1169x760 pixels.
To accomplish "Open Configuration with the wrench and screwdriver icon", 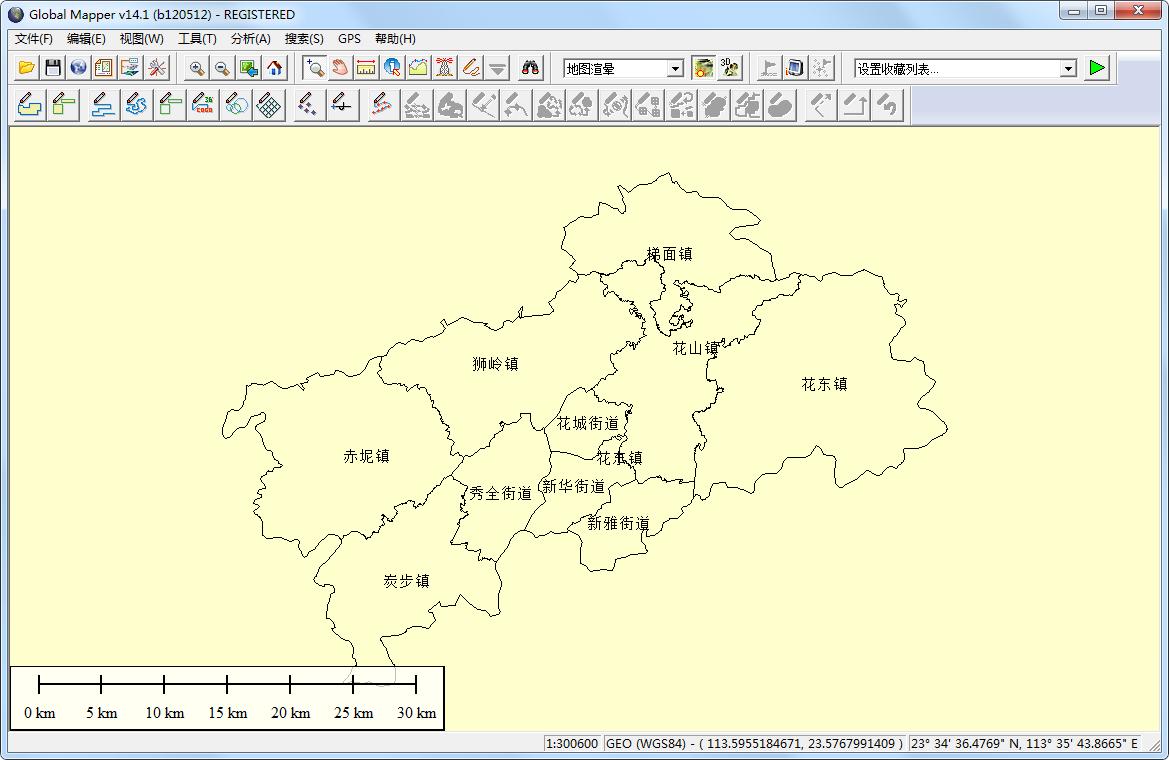I will coord(157,68).
